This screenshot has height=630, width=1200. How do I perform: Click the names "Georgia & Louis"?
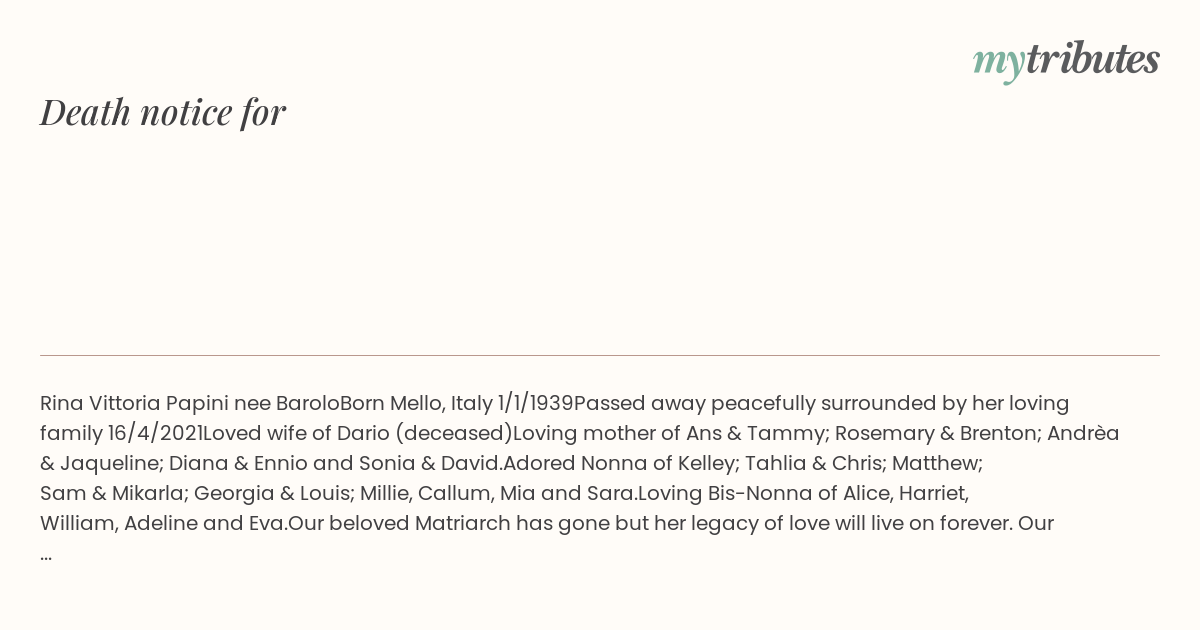point(270,493)
